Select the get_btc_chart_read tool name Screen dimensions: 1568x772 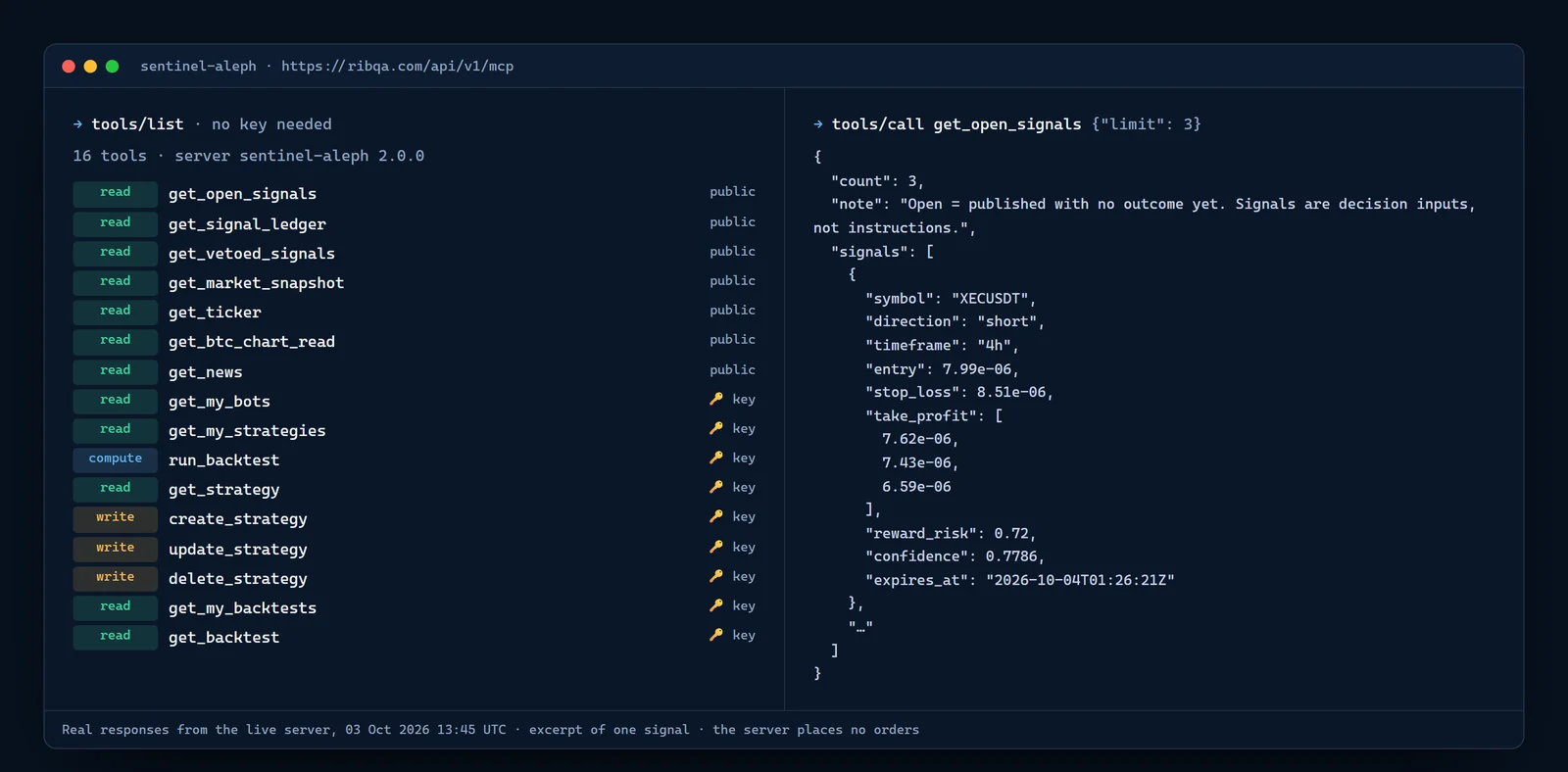click(x=252, y=342)
